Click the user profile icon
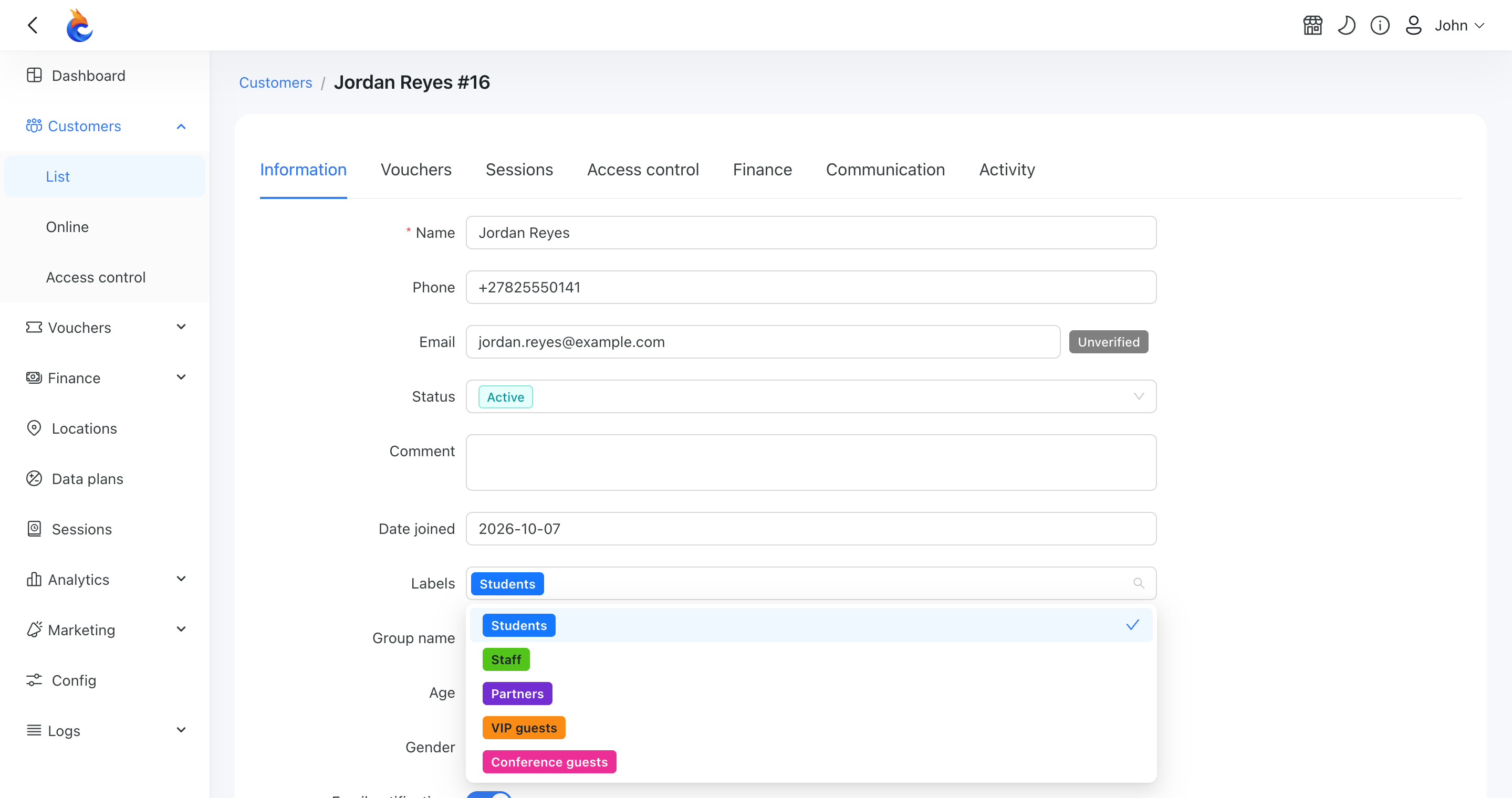Viewport: 1512px width, 798px height. point(1413,25)
